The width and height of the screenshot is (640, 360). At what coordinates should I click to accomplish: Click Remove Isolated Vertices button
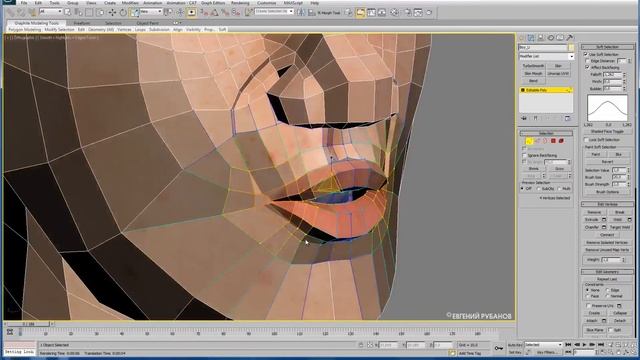607,242
